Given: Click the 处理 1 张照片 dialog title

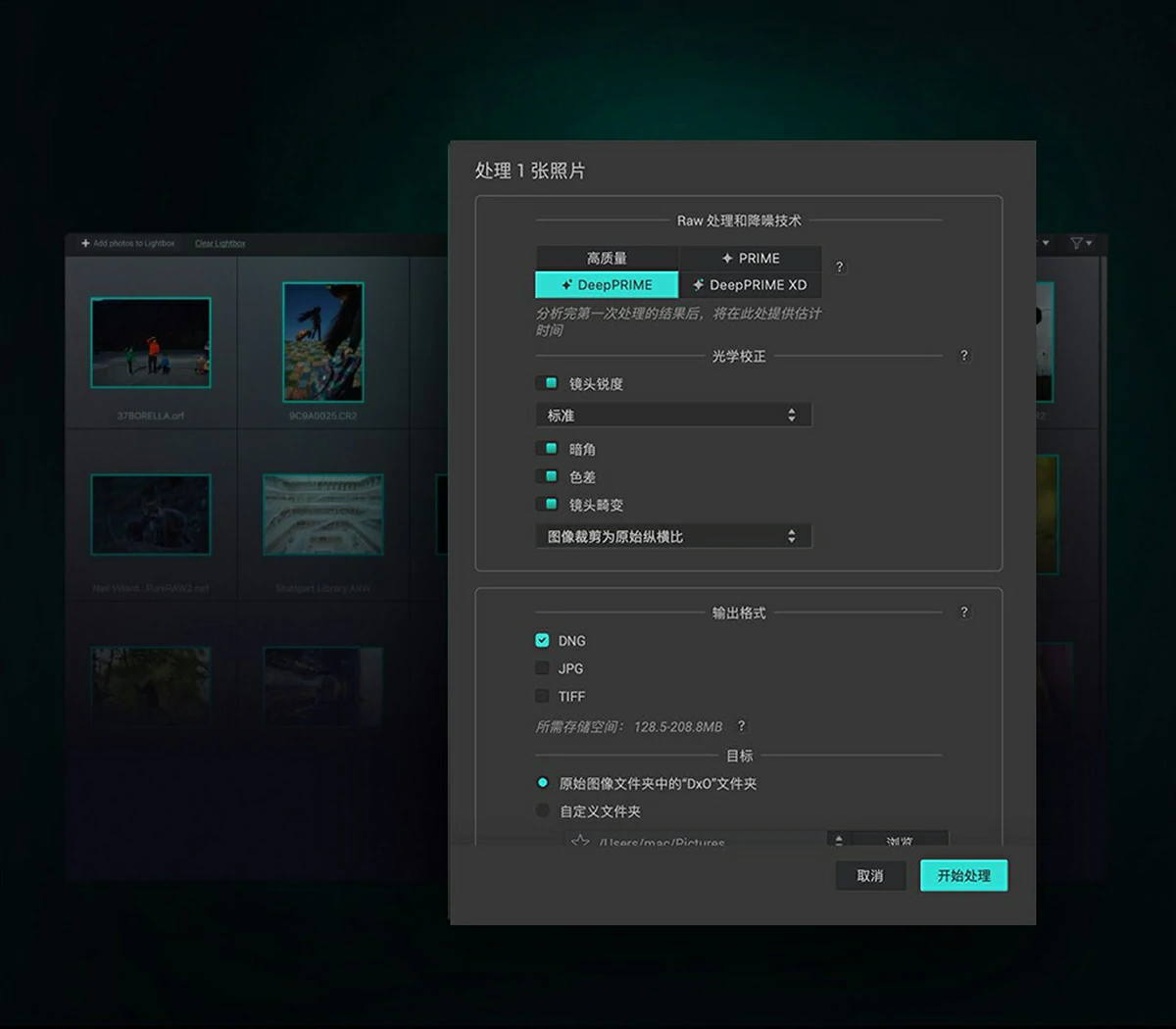Looking at the screenshot, I should [530, 171].
